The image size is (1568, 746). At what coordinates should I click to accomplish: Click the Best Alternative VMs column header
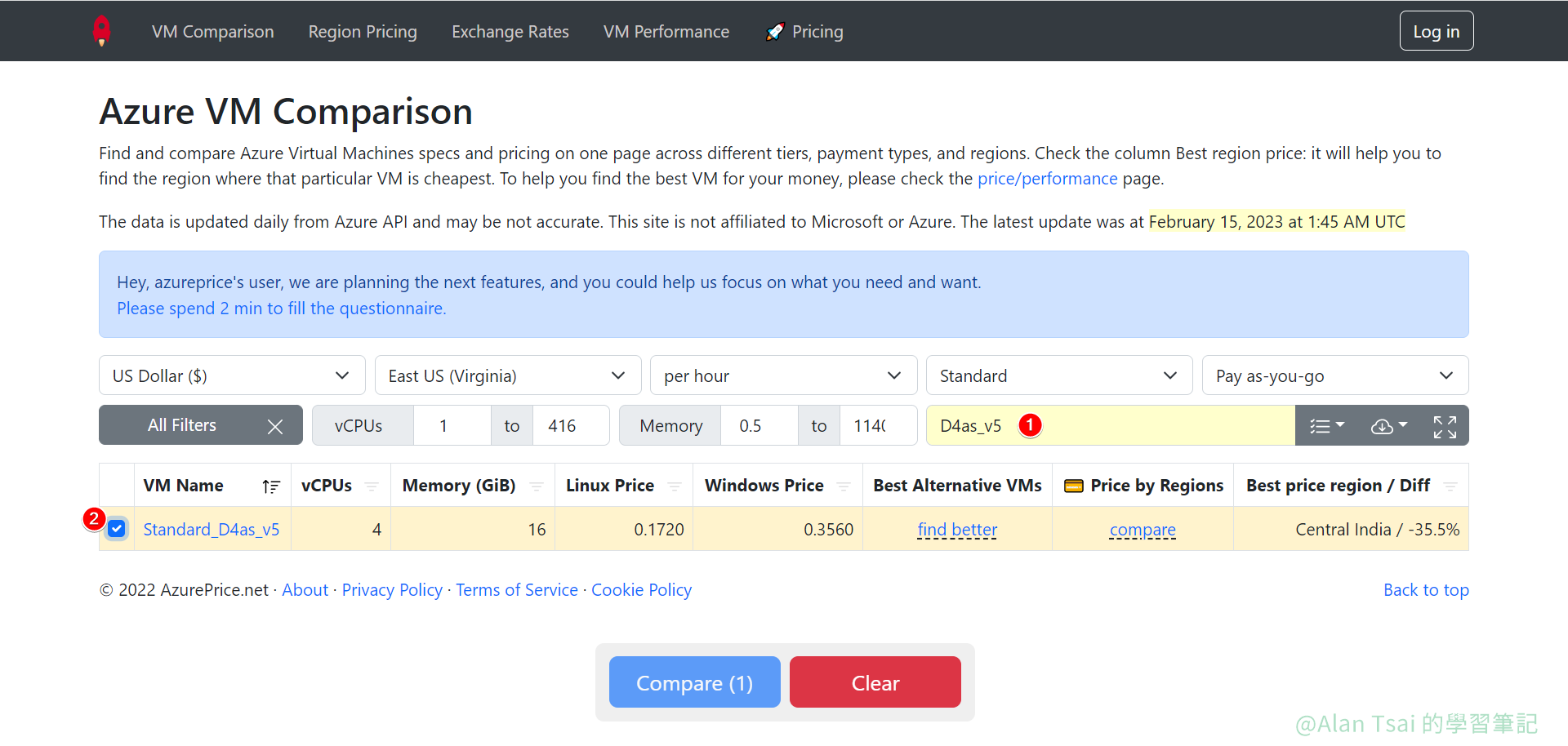(957, 486)
